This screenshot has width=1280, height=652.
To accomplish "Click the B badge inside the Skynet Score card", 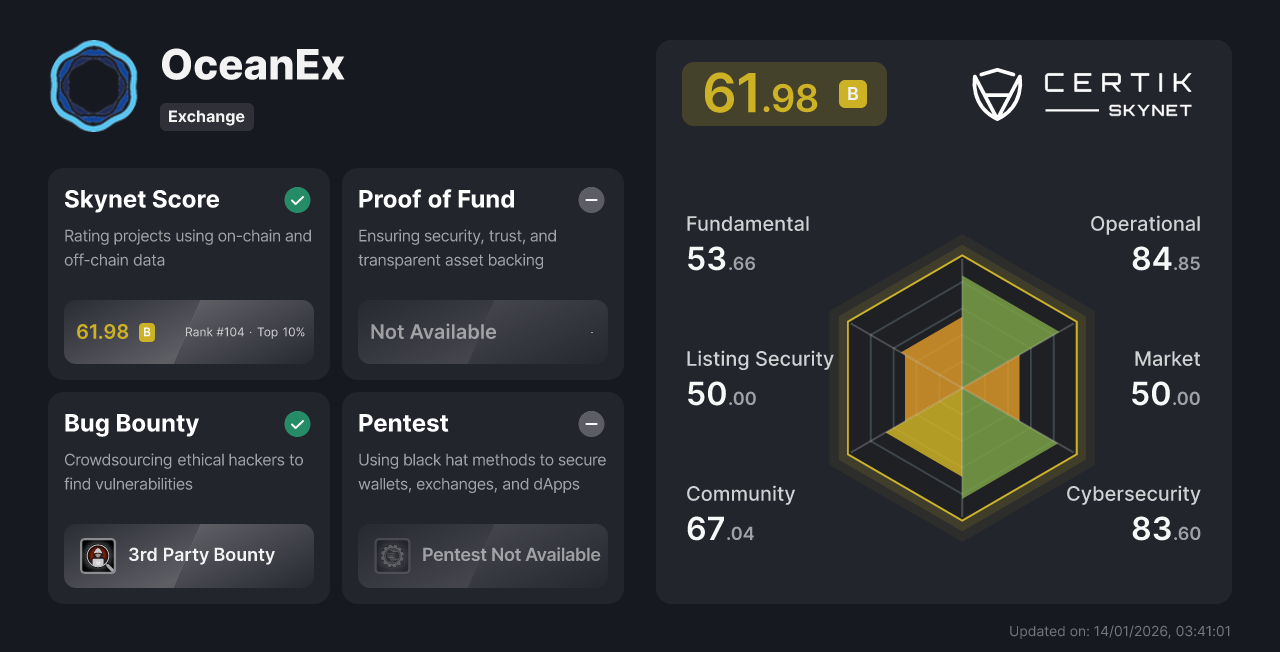I will 146,331.
